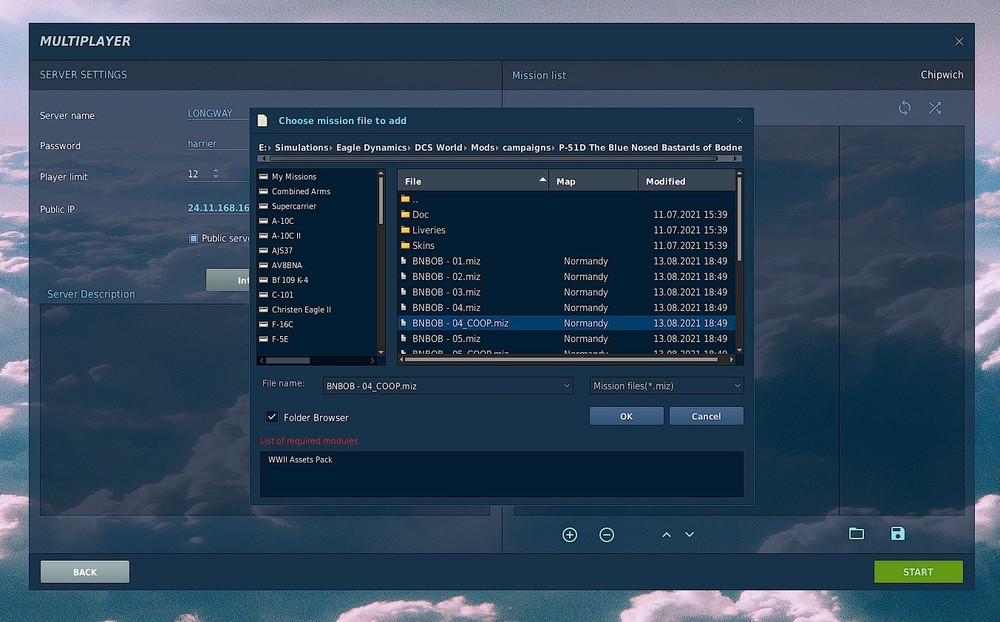
Task: Move mission down arrow
Action: coord(689,535)
